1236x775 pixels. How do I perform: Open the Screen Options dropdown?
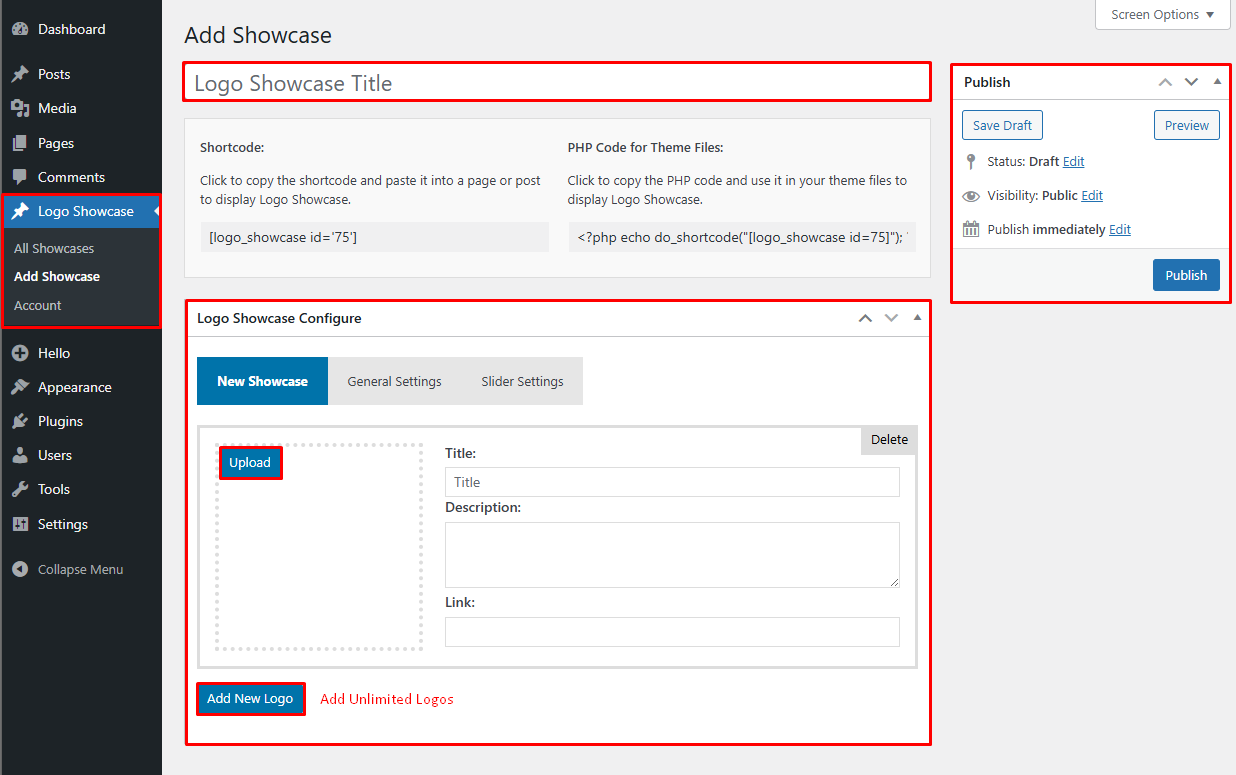pos(1162,15)
